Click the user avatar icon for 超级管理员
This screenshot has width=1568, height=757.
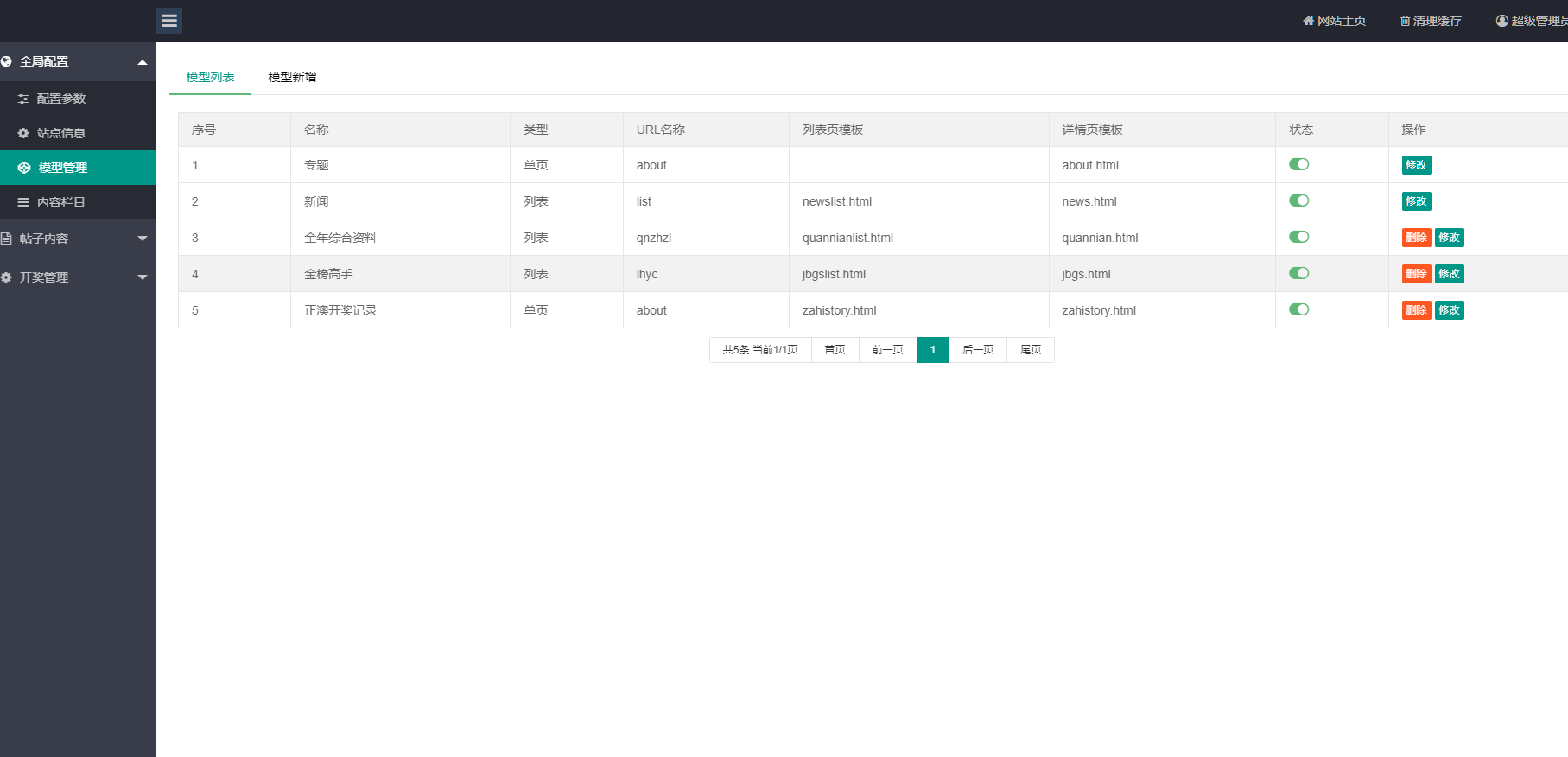1502,21
